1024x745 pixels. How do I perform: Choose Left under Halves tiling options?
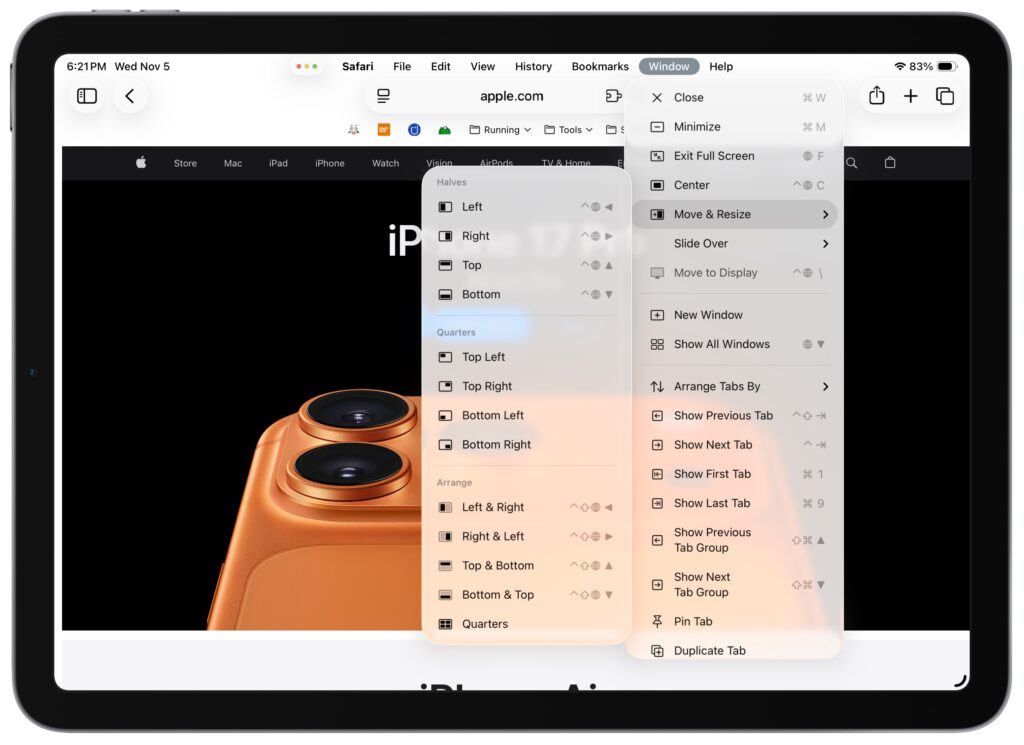[x=470, y=206]
